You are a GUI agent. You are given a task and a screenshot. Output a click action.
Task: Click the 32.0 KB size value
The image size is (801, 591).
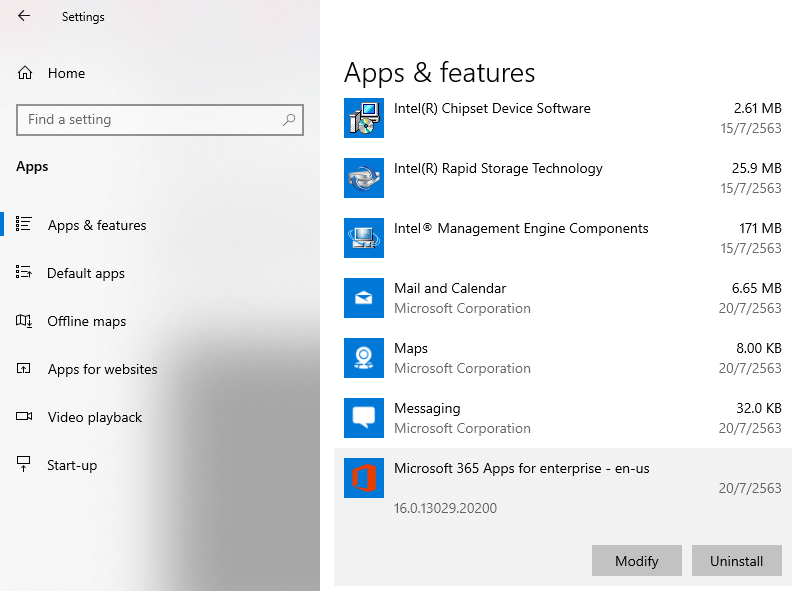tap(759, 408)
